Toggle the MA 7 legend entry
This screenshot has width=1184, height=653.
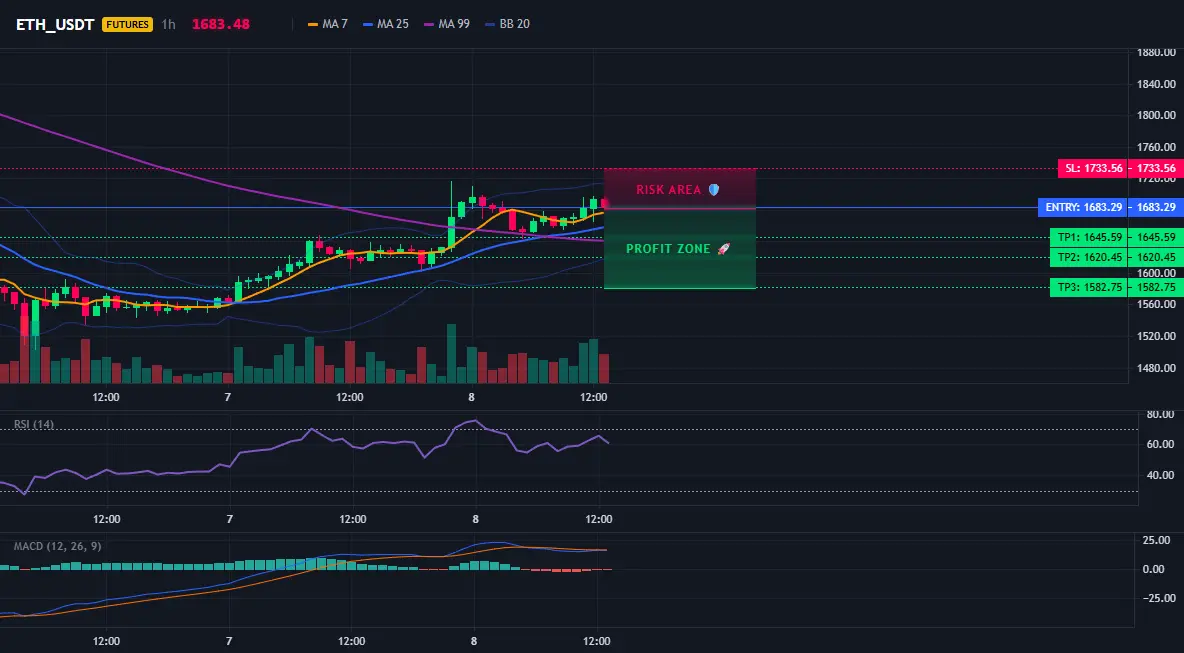(x=328, y=24)
